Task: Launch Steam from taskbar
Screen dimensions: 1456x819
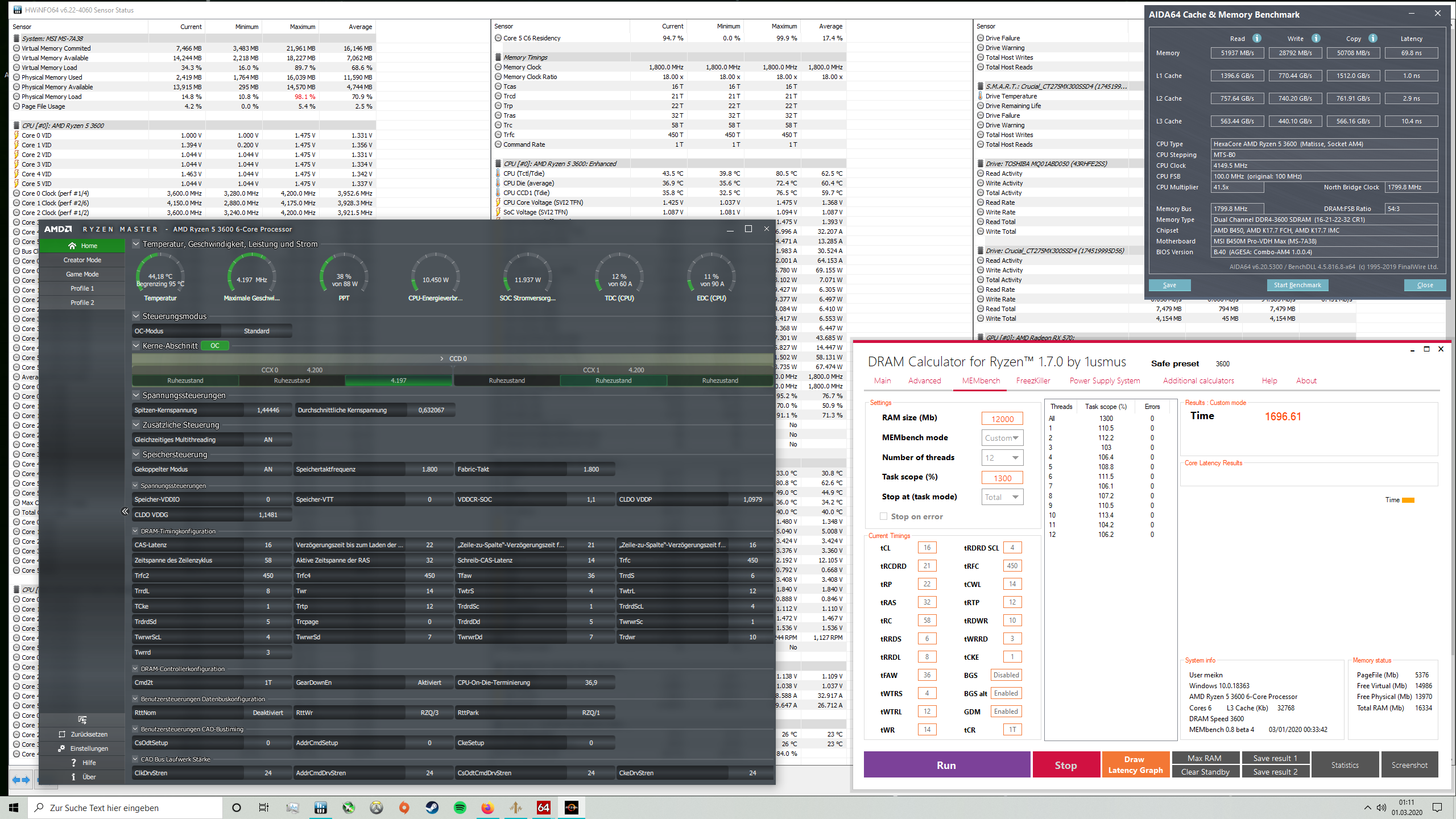Action: coord(432,808)
